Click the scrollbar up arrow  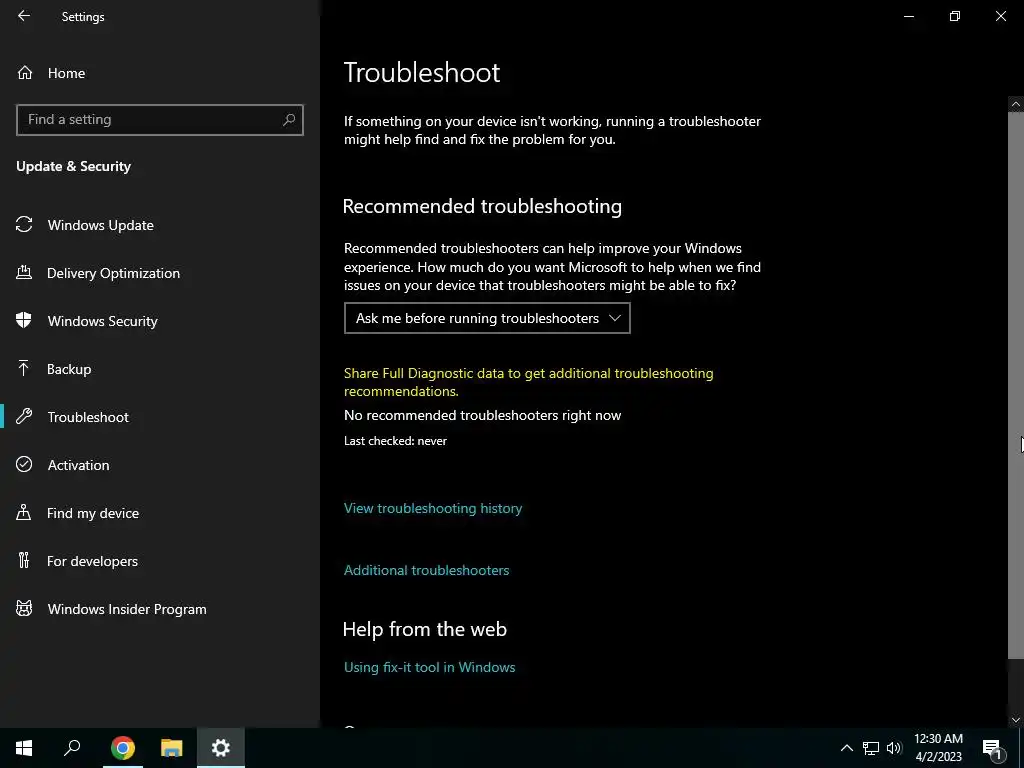pyautogui.click(x=1016, y=104)
